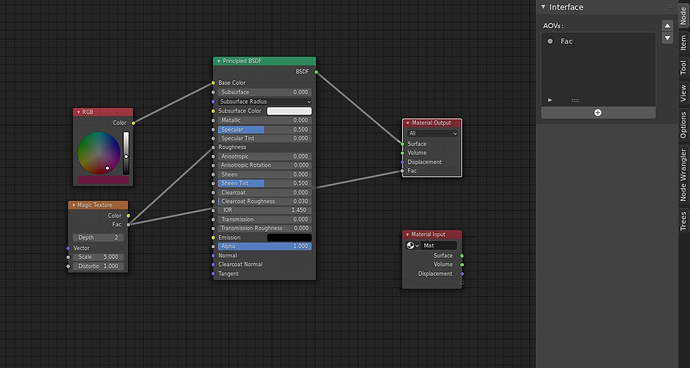
Task: Click the Specular 0.500 slider
Action: point(265,130)
